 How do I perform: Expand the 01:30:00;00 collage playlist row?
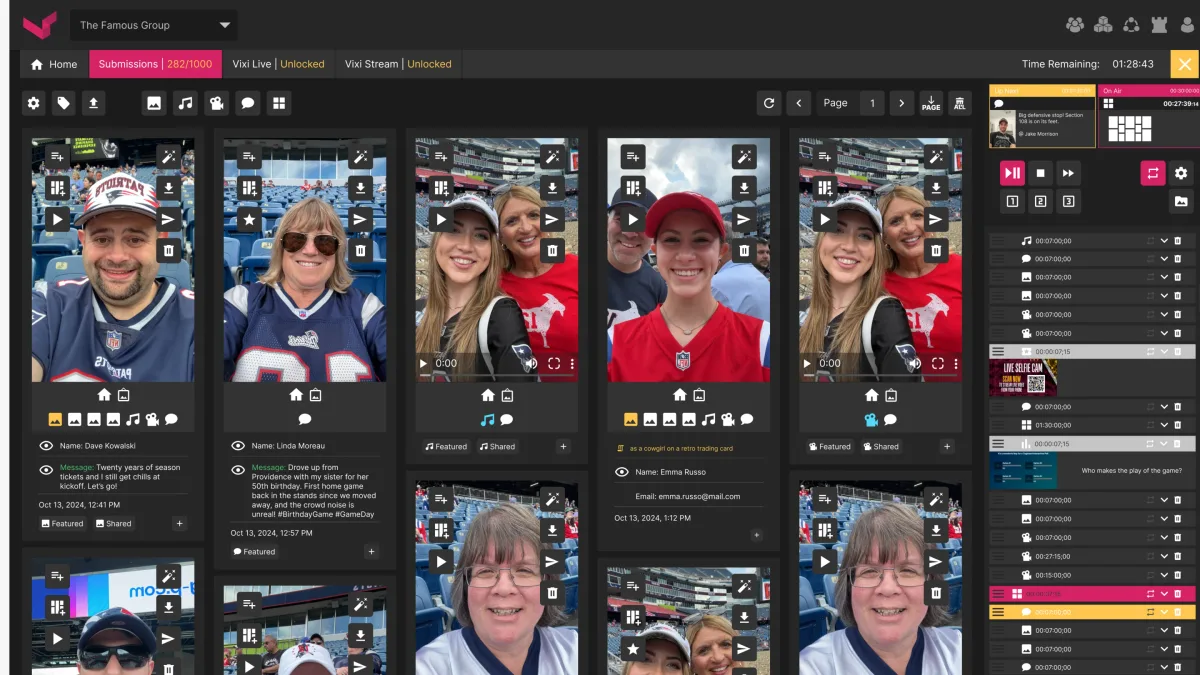[1164, 425]
